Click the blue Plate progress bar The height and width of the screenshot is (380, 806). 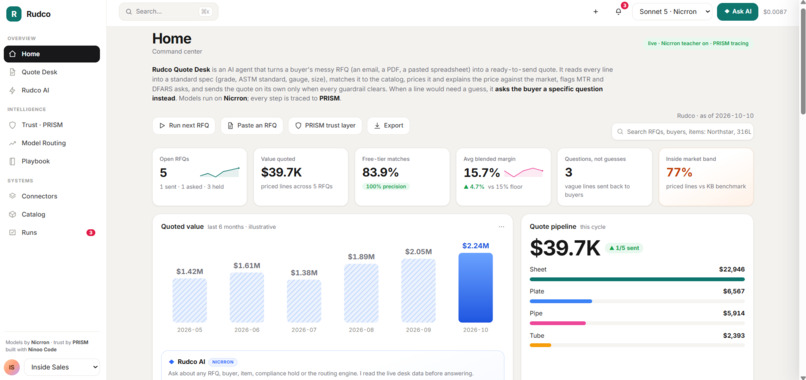tap(561, 301)
